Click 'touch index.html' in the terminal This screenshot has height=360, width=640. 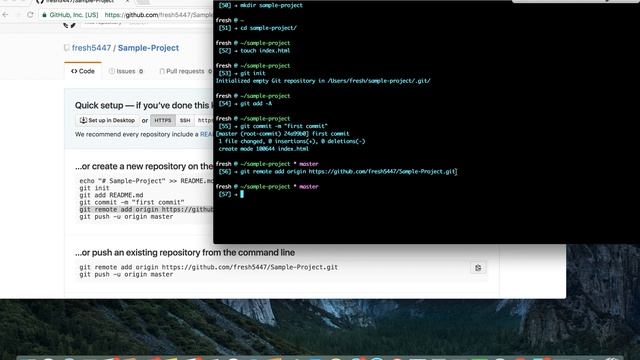coord(265,51)
